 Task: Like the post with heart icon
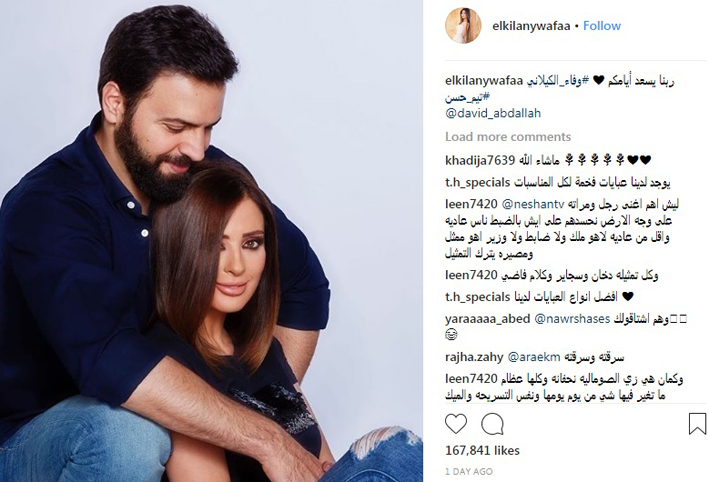point(456,424)
